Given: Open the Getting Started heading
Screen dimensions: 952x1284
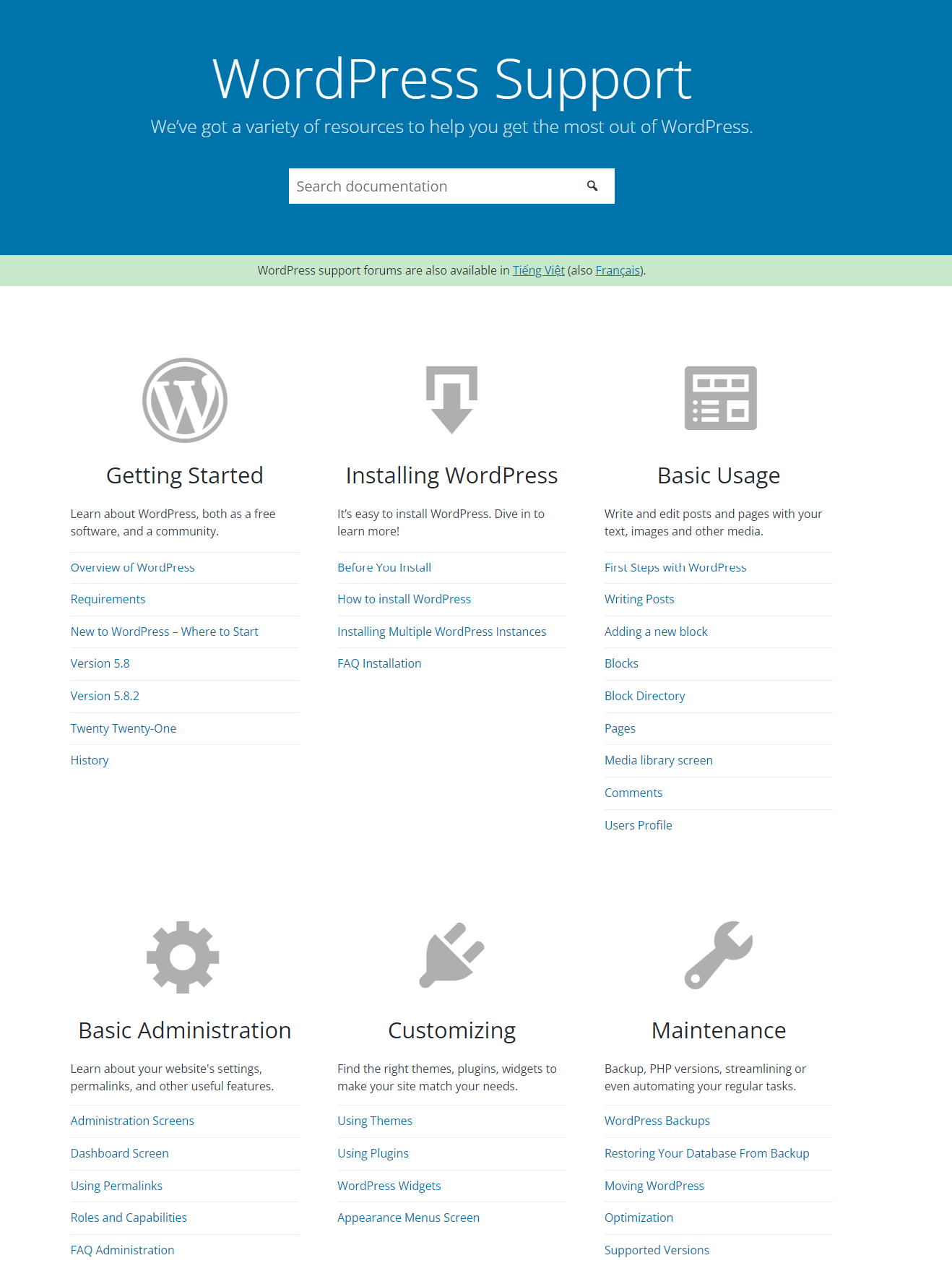Looking at the screenshot, I should (x=185, y=475).
